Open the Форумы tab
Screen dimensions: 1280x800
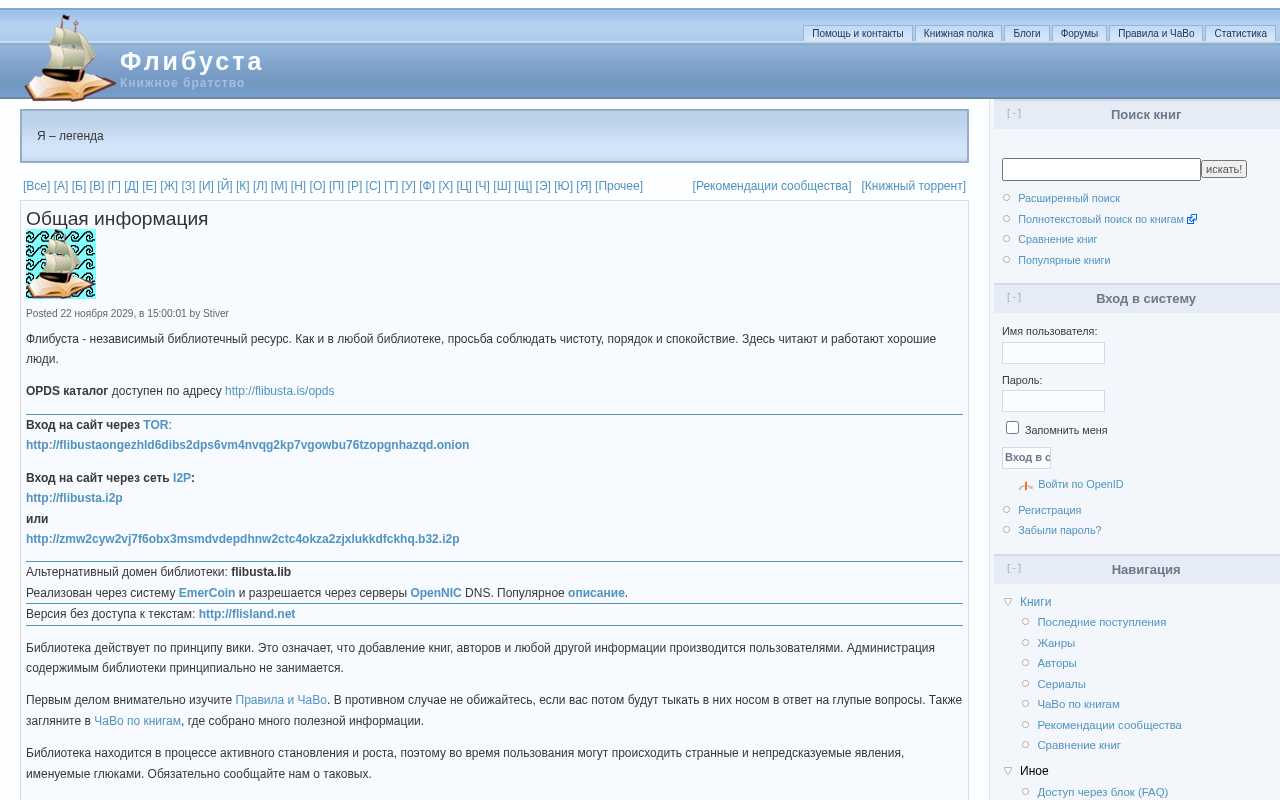point(1079,34)
